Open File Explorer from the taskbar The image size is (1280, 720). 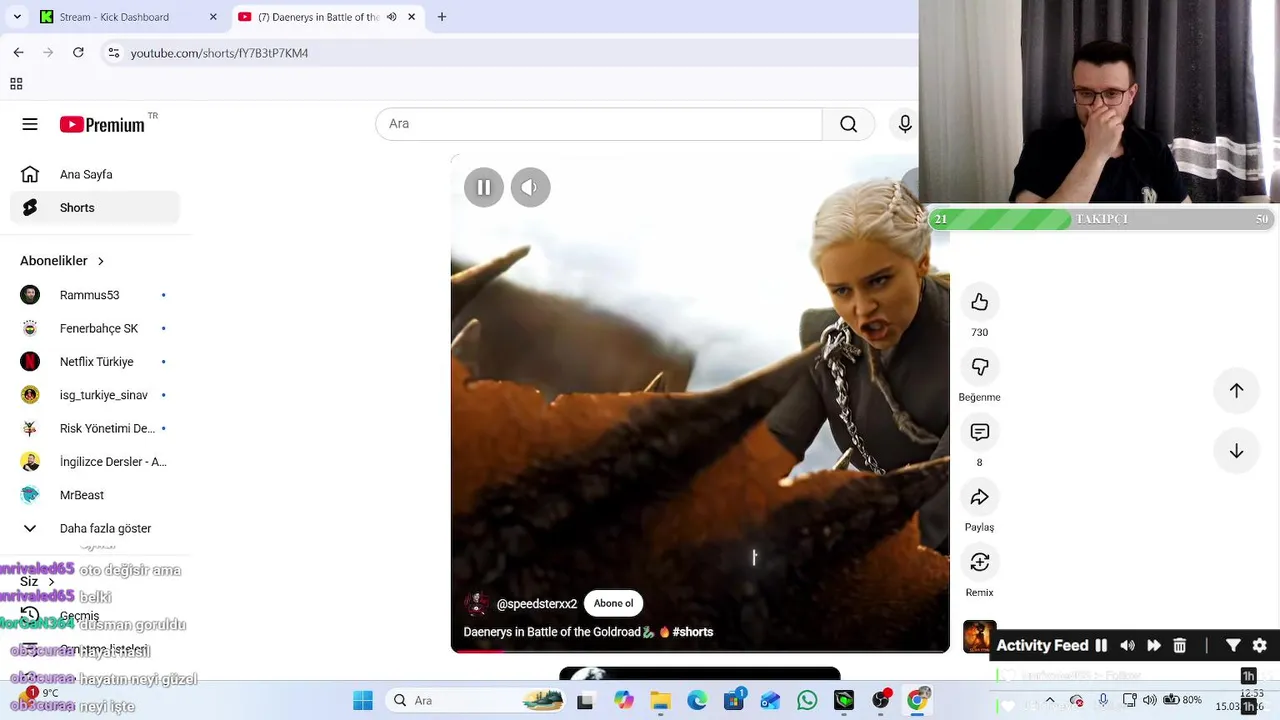[x=660, y=700]
